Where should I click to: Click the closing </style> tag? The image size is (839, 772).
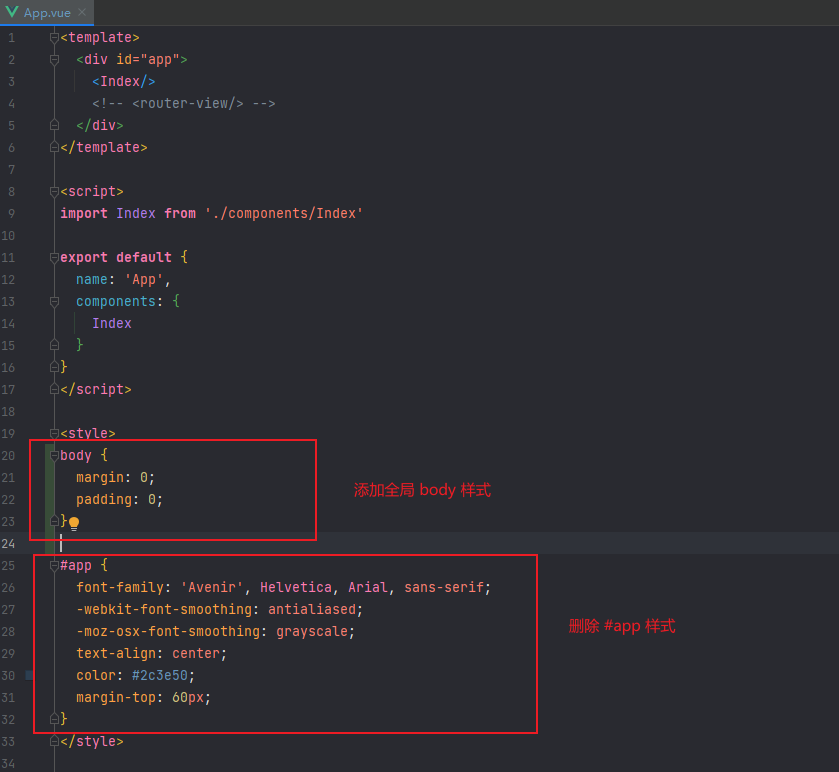pyautogui.click(x=92, y=742)
